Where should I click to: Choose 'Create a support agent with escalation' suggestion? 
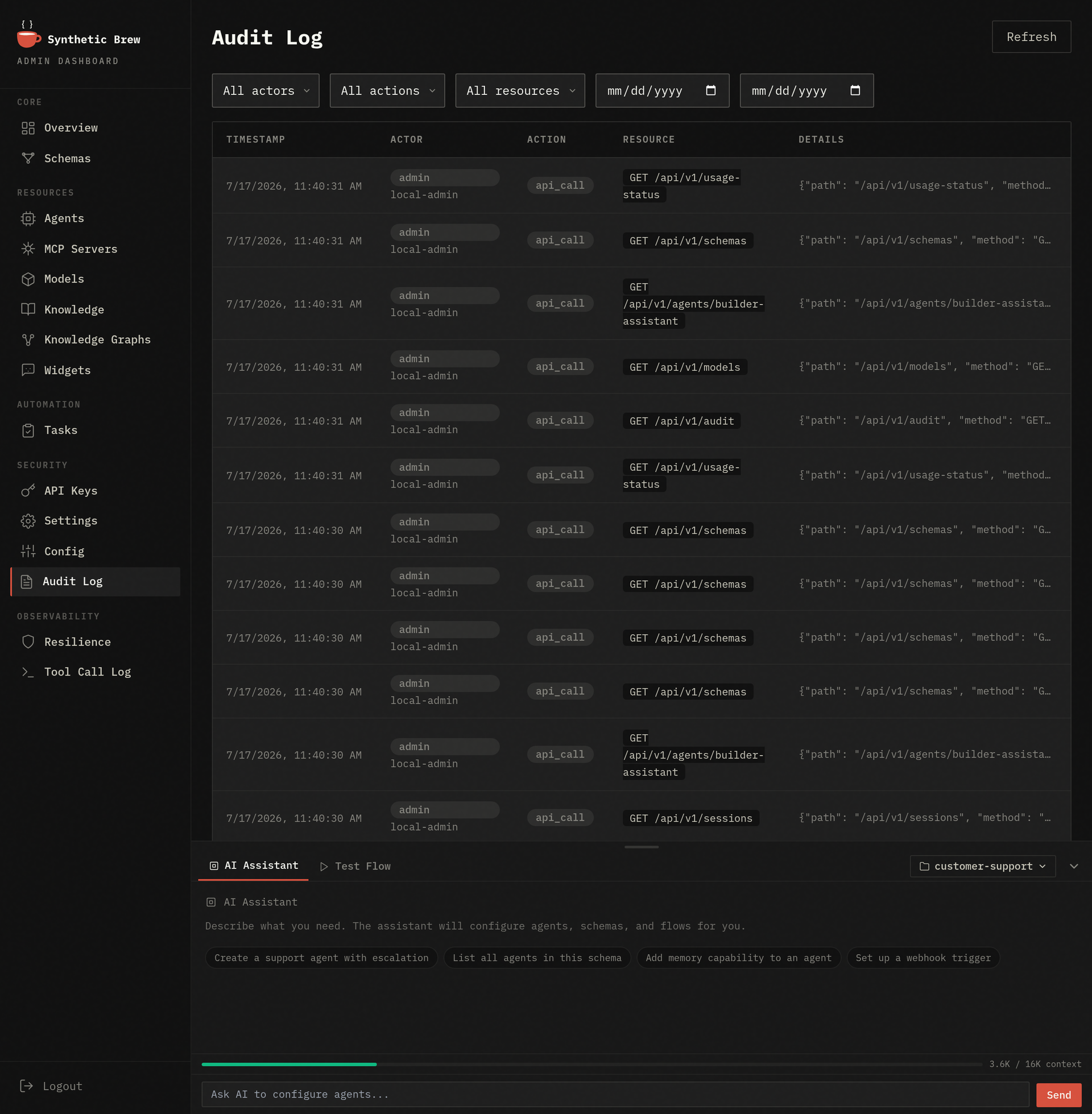(x=321, y=958)
